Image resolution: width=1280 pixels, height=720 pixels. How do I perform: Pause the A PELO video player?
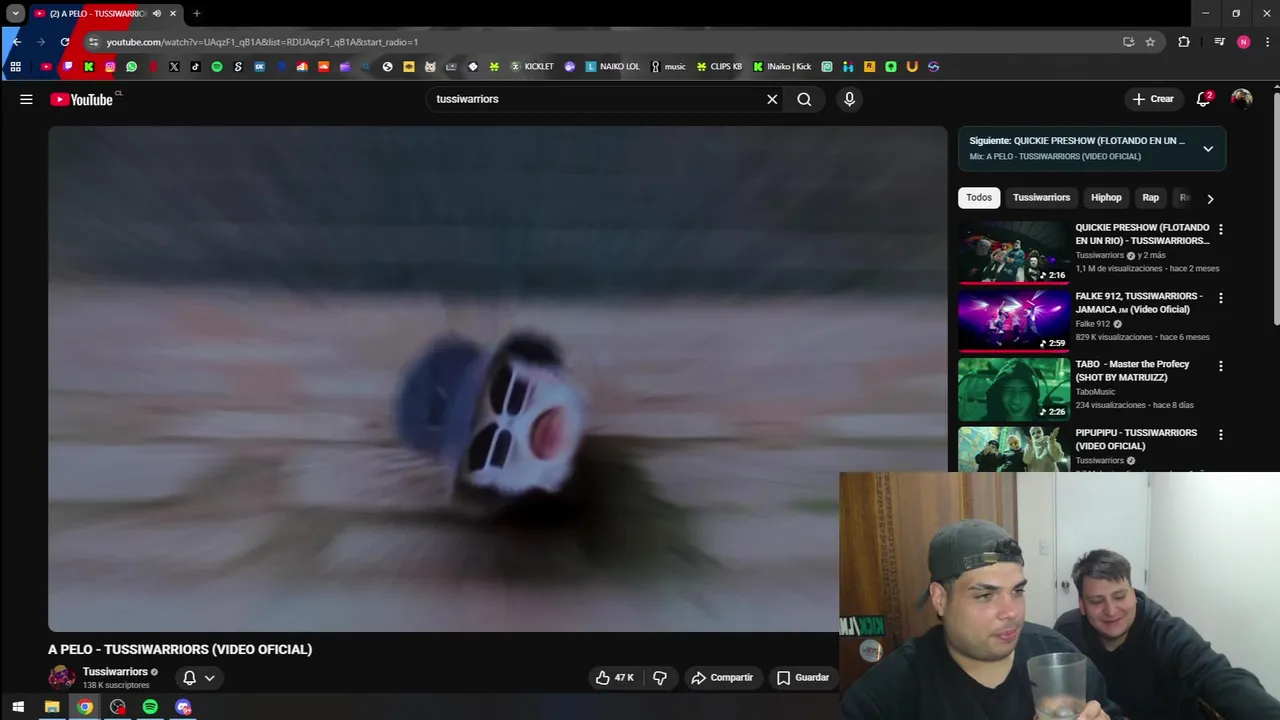(x=497, y=378)
